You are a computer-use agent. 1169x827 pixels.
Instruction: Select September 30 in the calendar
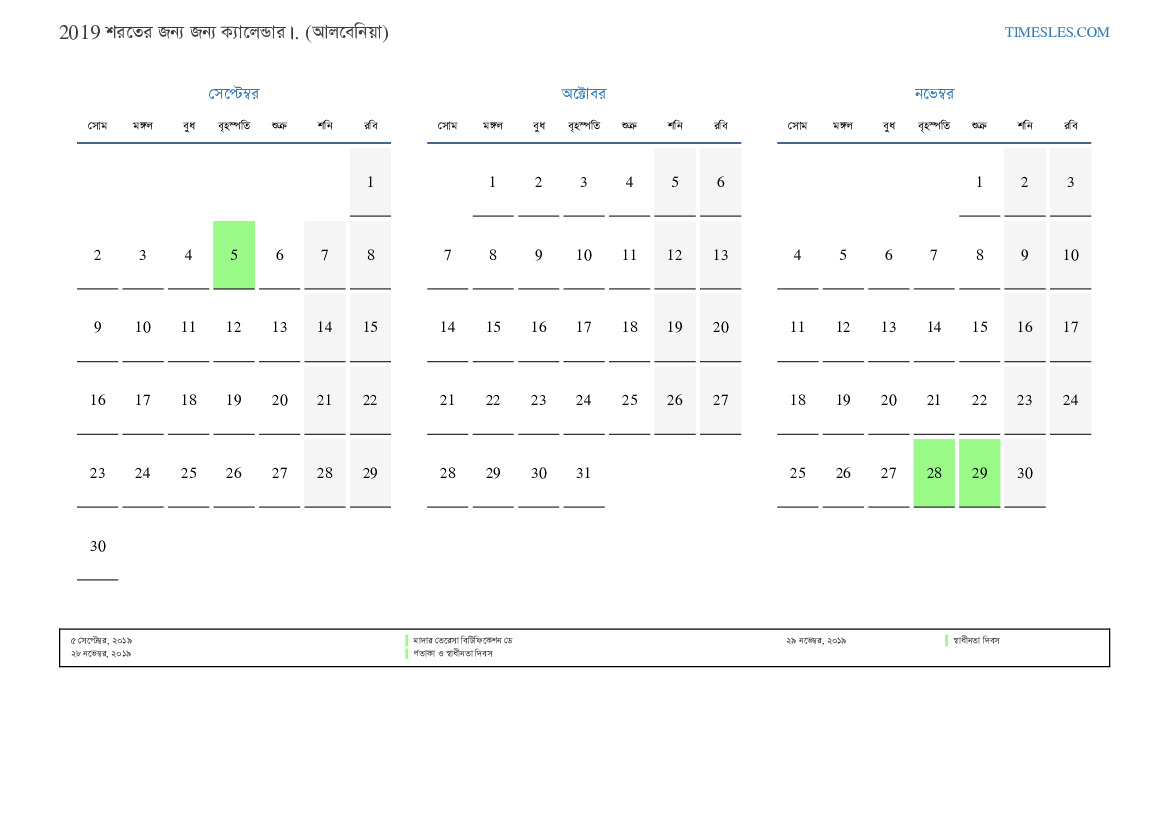[x=97, y=546]
